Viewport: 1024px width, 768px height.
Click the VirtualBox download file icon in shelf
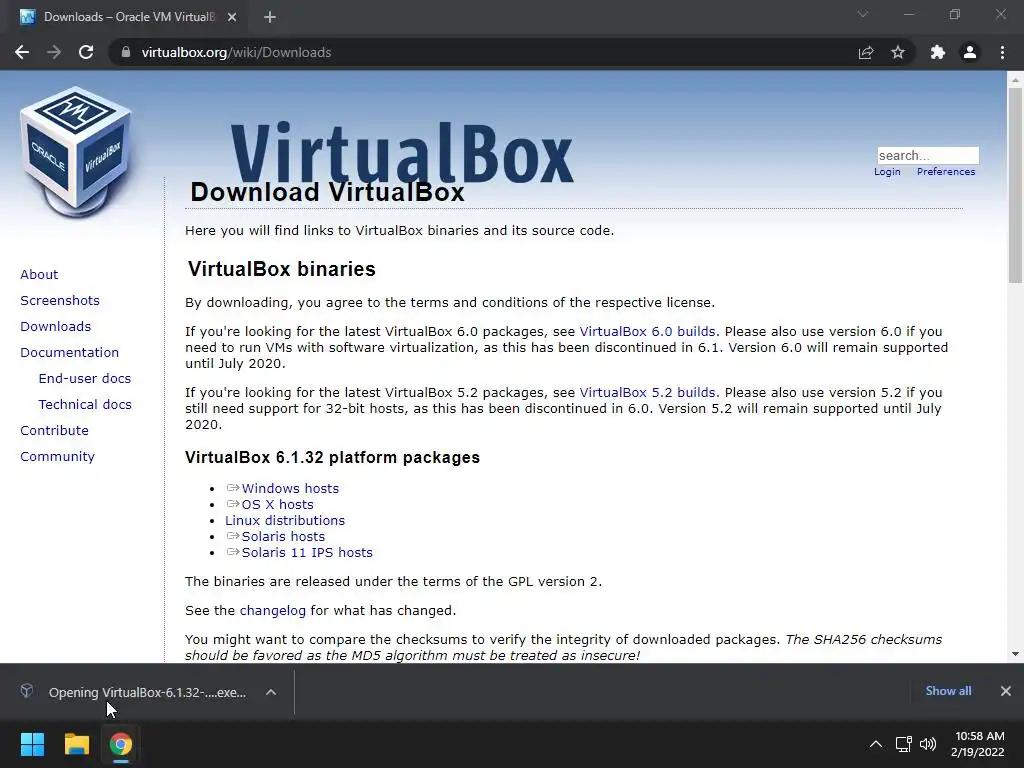point(27,691)
